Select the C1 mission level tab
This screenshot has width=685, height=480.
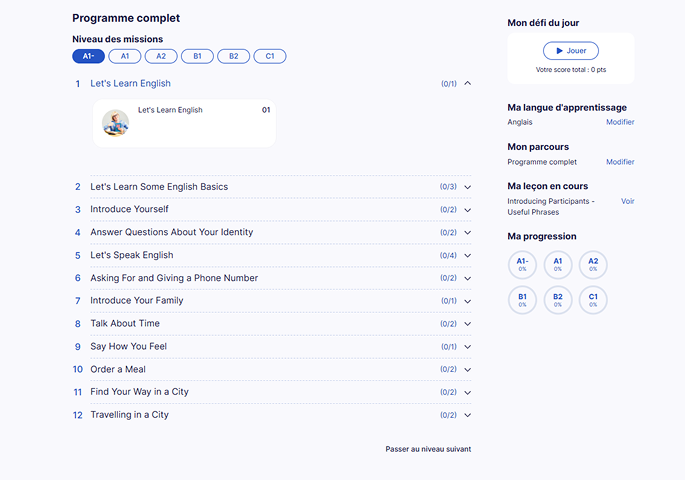pos(269,57)
